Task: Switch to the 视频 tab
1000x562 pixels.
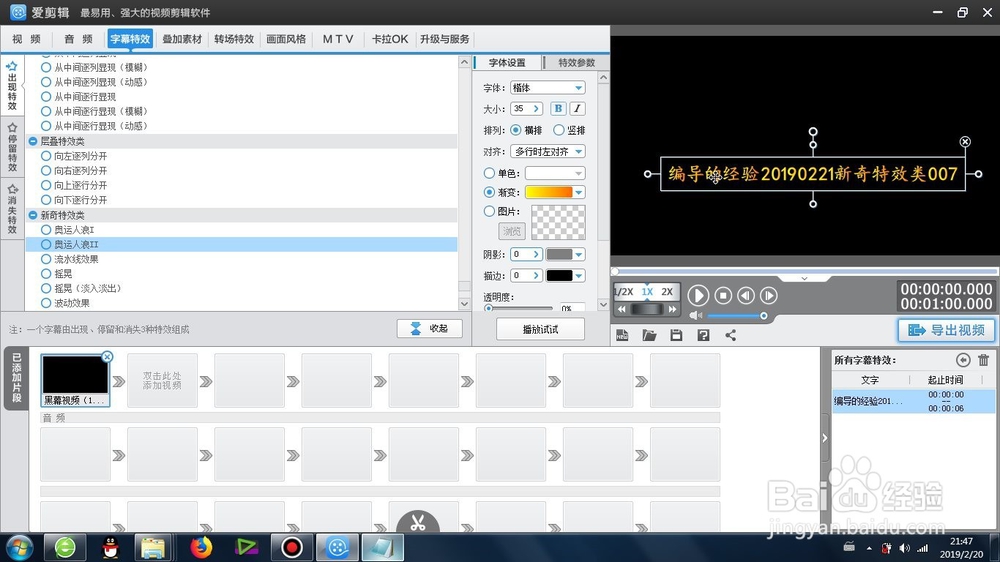Action: (x=26, y=39)
